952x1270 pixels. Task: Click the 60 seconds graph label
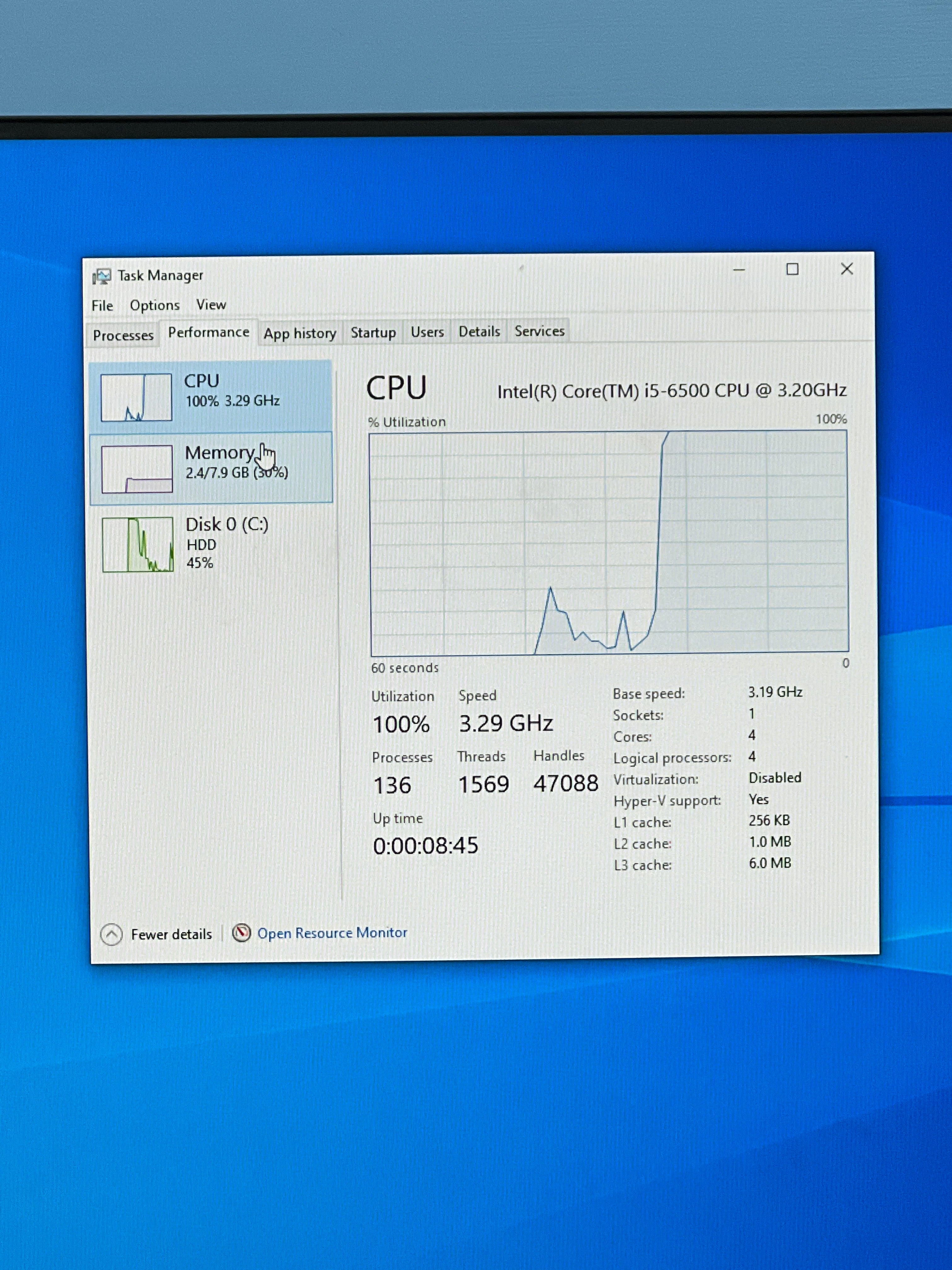405,668
